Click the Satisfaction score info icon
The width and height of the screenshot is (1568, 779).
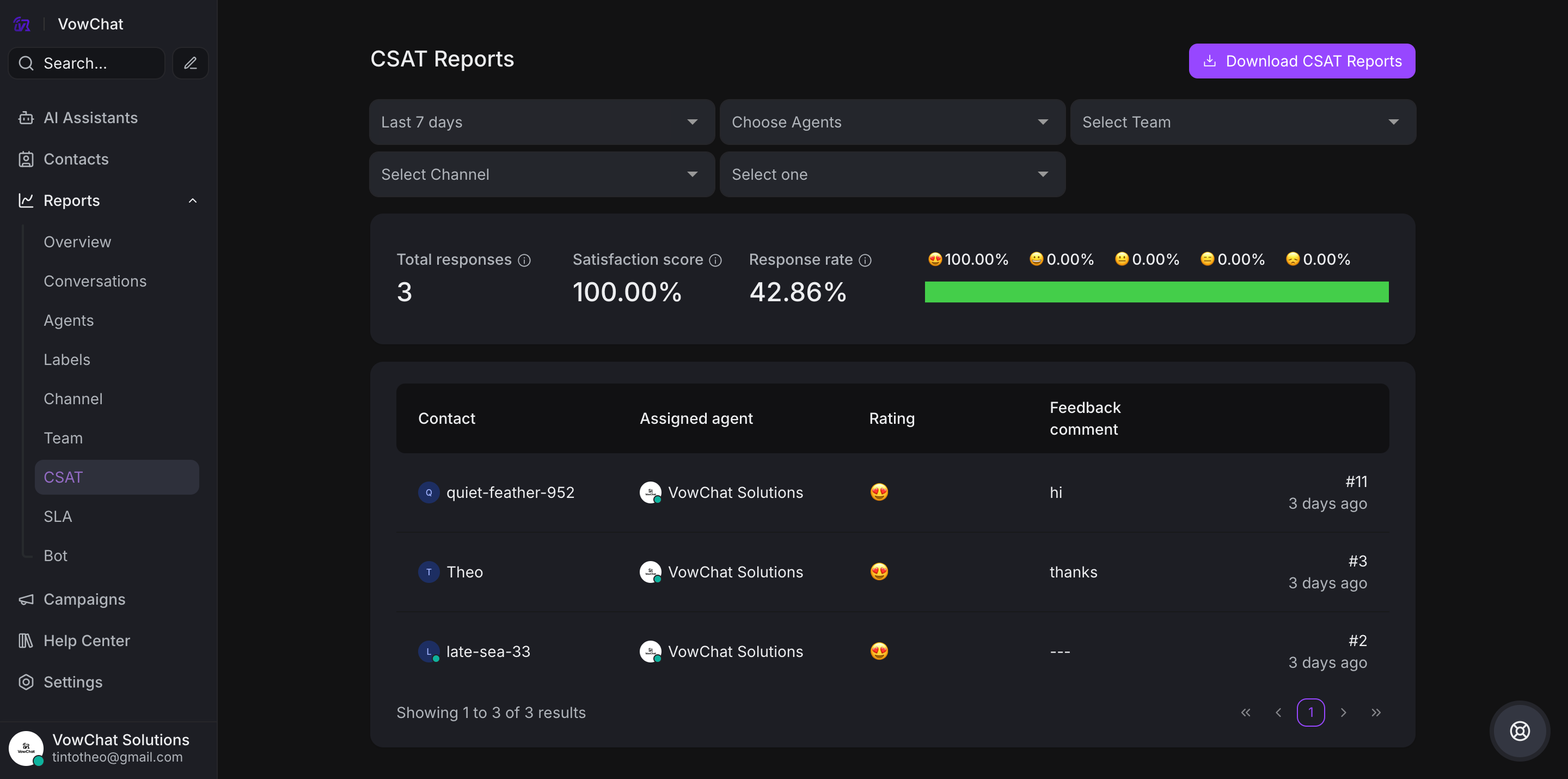715,261
